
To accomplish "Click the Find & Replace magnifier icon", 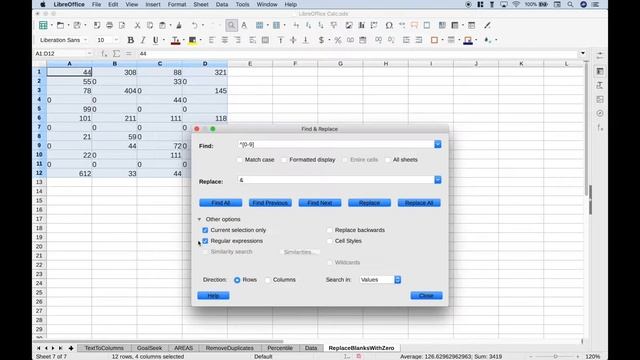I will [231, 25].
